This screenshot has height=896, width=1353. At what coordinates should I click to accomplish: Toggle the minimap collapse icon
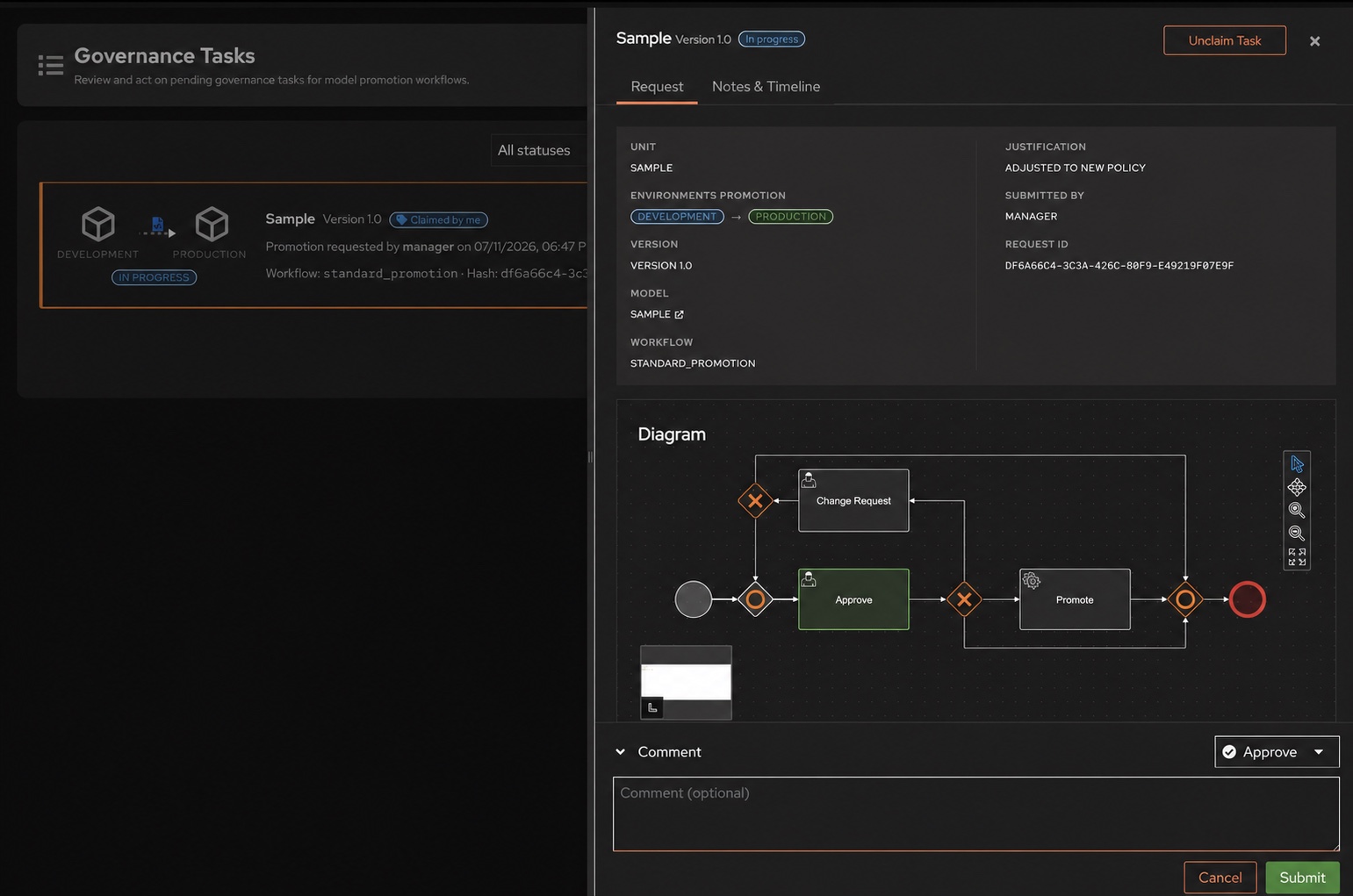[x=652, y=707]
